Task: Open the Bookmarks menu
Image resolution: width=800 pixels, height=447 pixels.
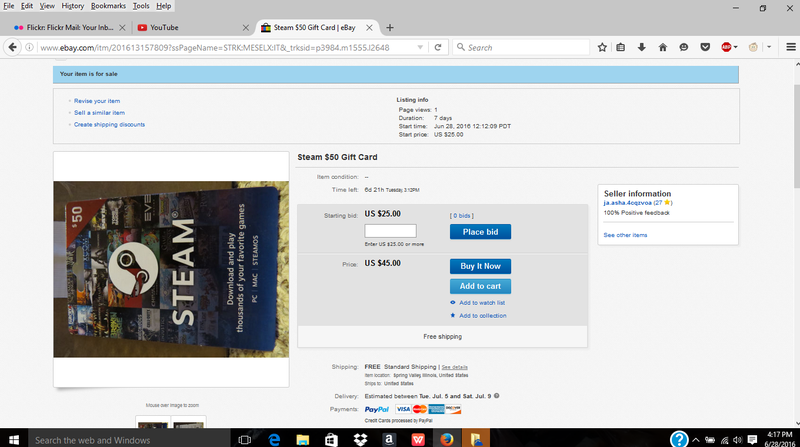Action: coord(108,6)
